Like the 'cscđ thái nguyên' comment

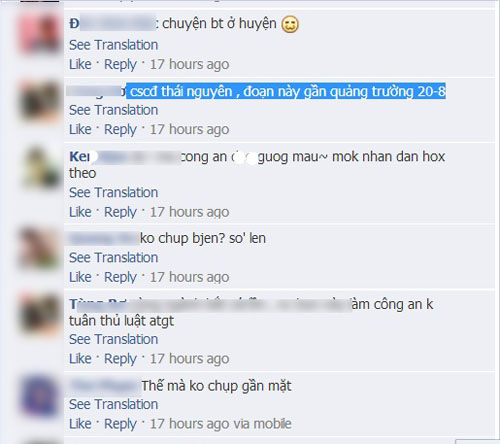point(80,129)
